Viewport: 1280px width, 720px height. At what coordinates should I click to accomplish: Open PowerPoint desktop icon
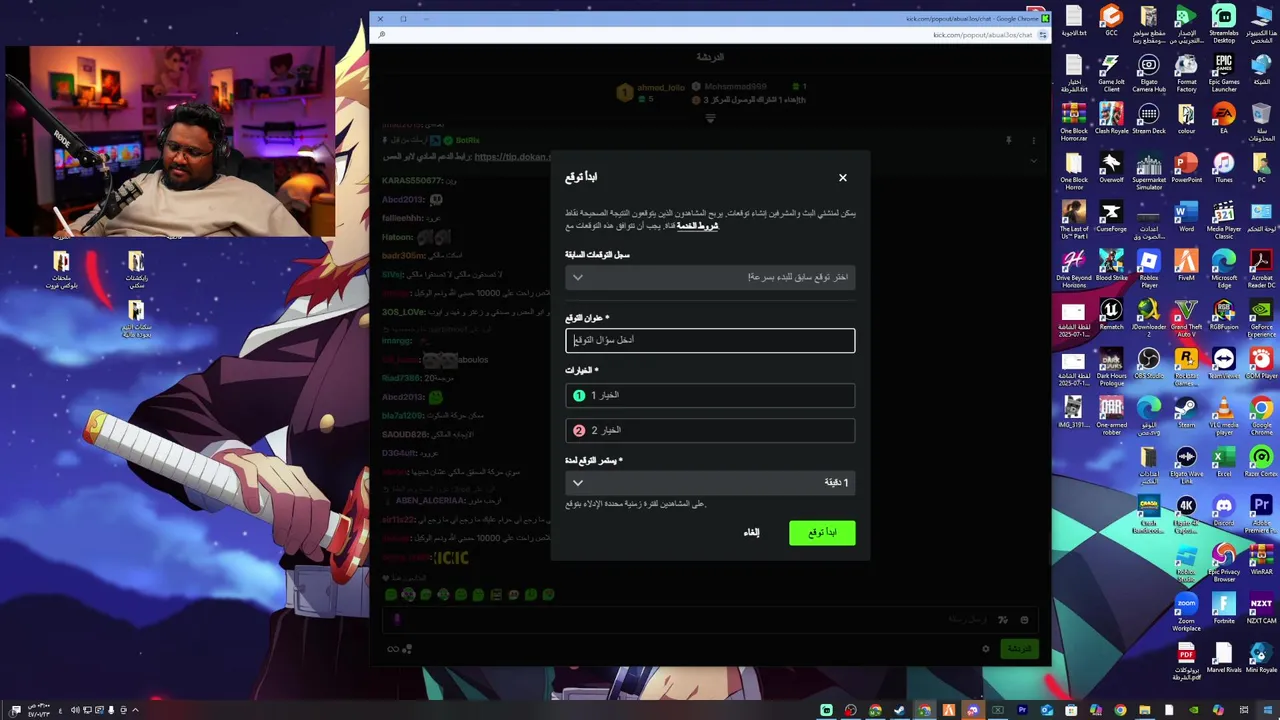coord(1186,168)
